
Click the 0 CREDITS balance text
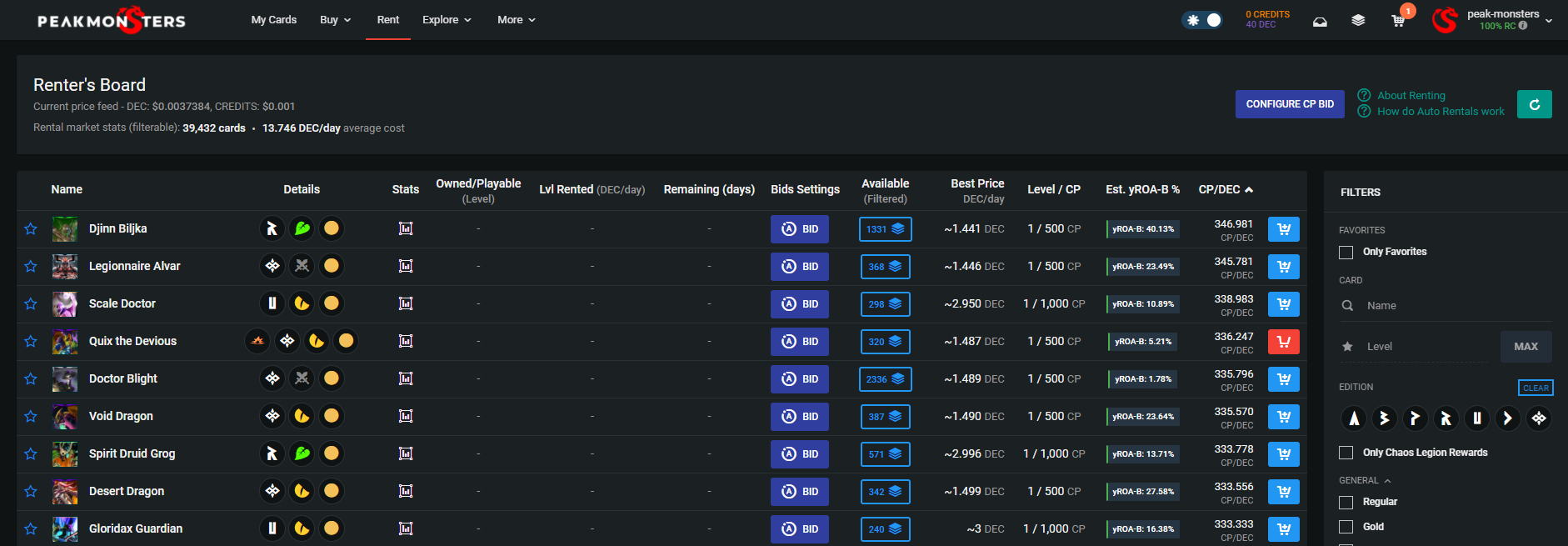(1267, 14)
